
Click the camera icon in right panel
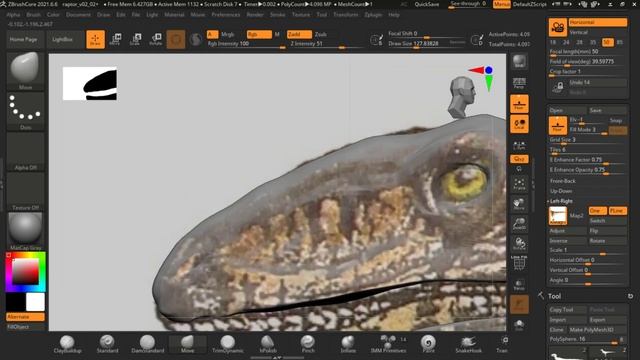click(558, 27)
